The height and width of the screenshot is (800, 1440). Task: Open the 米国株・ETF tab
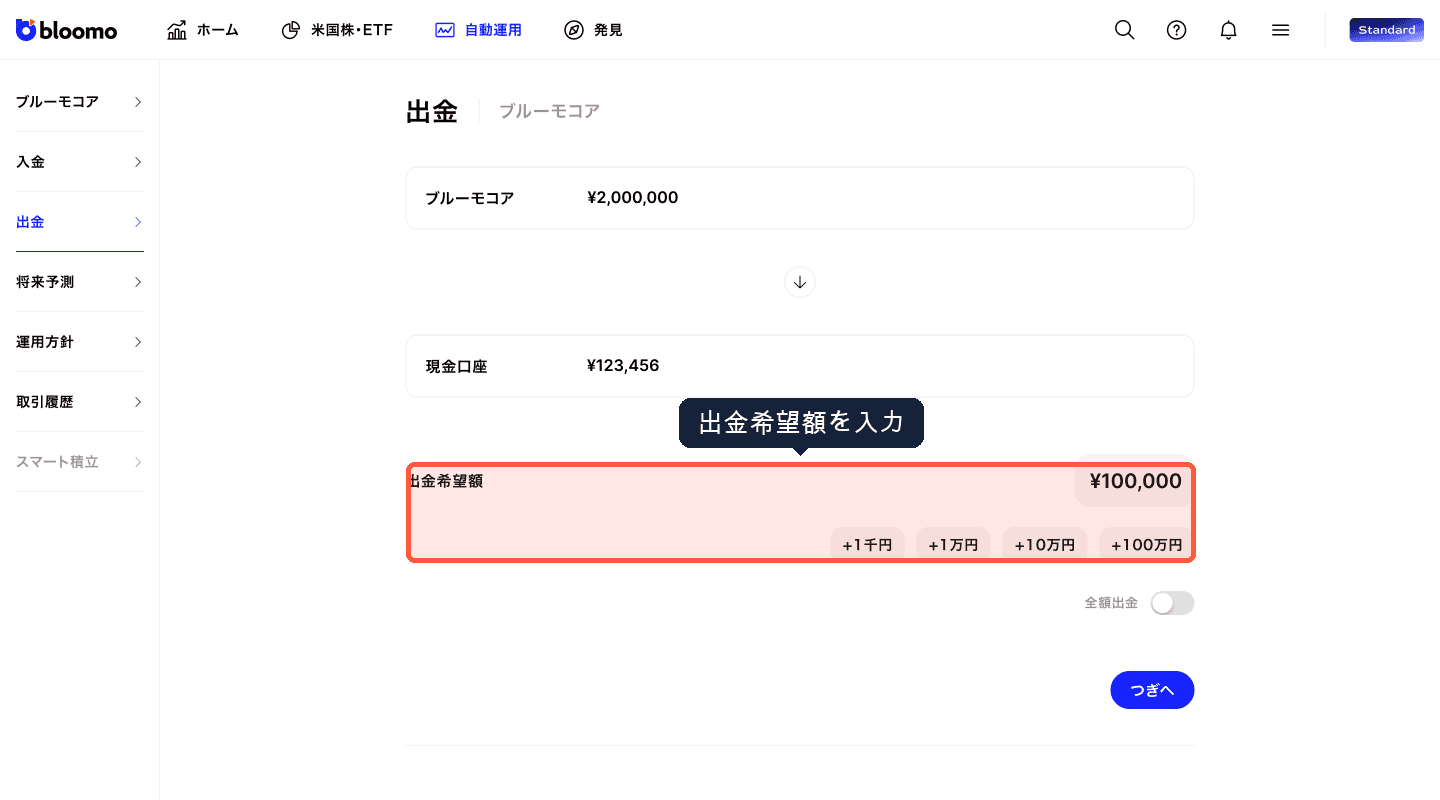[337, 30]
